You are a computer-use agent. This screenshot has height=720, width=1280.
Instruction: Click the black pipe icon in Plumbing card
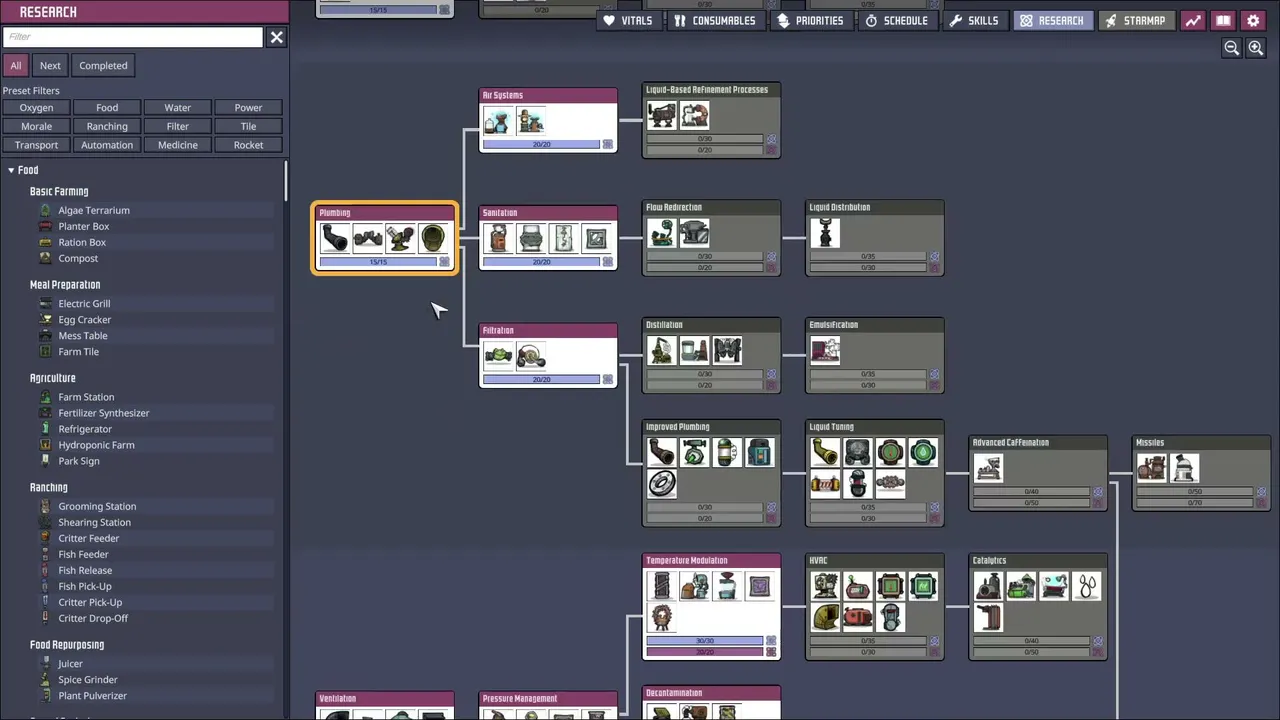[335, 238]
